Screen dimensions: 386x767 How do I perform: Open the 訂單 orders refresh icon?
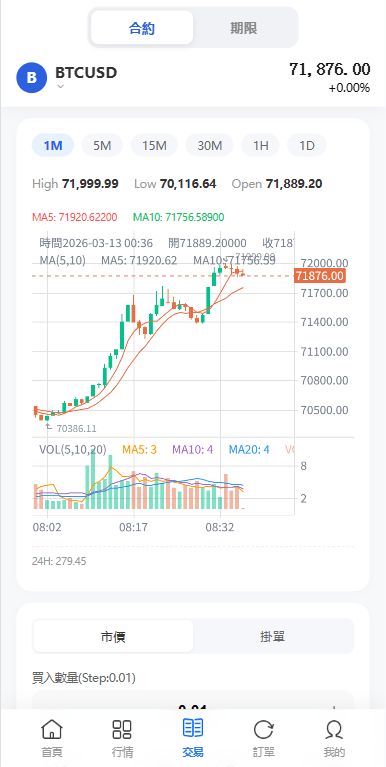click(x=264, y=730)
